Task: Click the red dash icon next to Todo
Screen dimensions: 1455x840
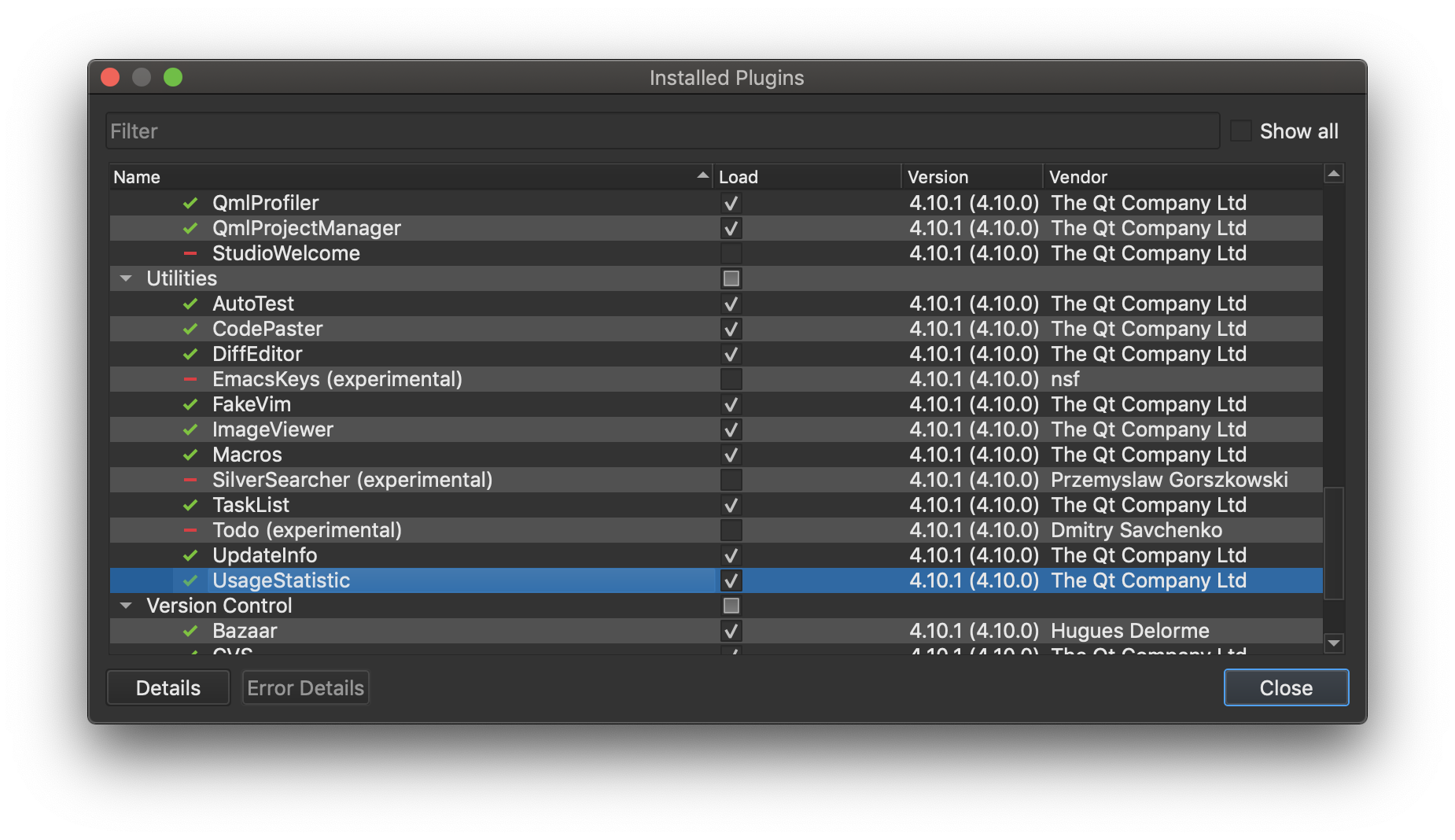Action: point(190,530)
